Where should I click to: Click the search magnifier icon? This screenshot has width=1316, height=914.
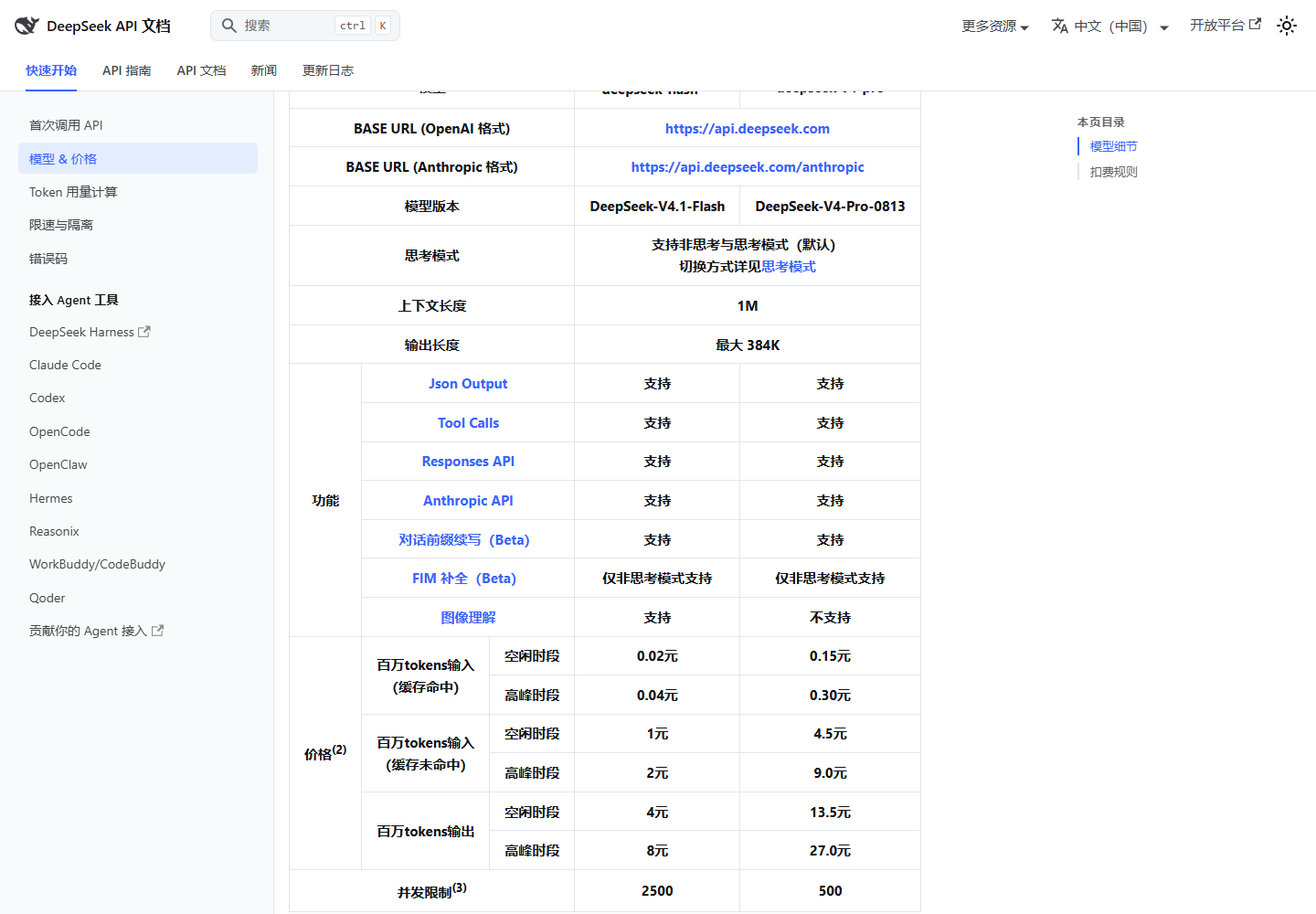[x=229, y=26]
